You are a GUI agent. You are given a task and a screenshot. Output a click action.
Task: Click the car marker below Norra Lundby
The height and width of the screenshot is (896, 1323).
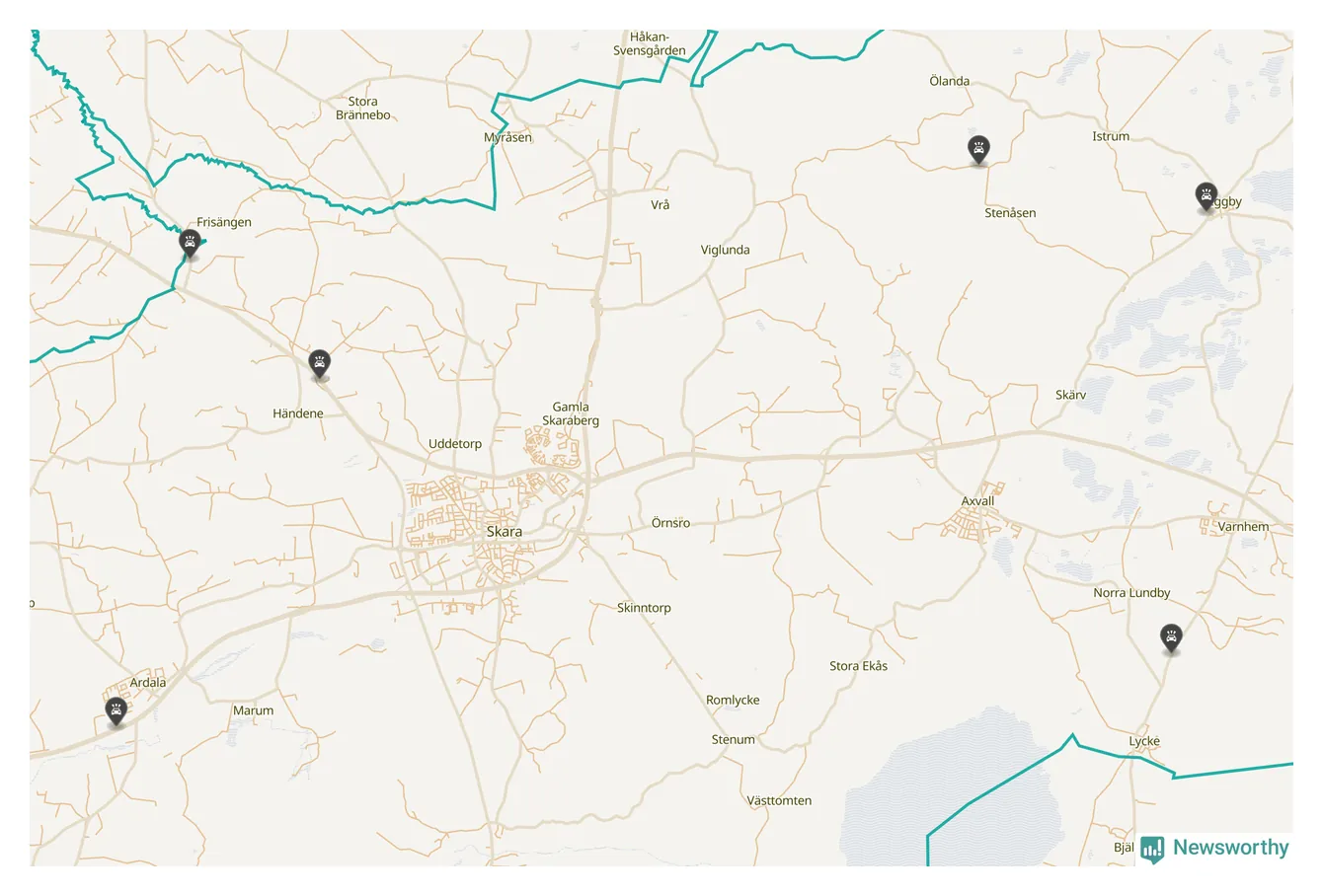tap(1171, 638)
